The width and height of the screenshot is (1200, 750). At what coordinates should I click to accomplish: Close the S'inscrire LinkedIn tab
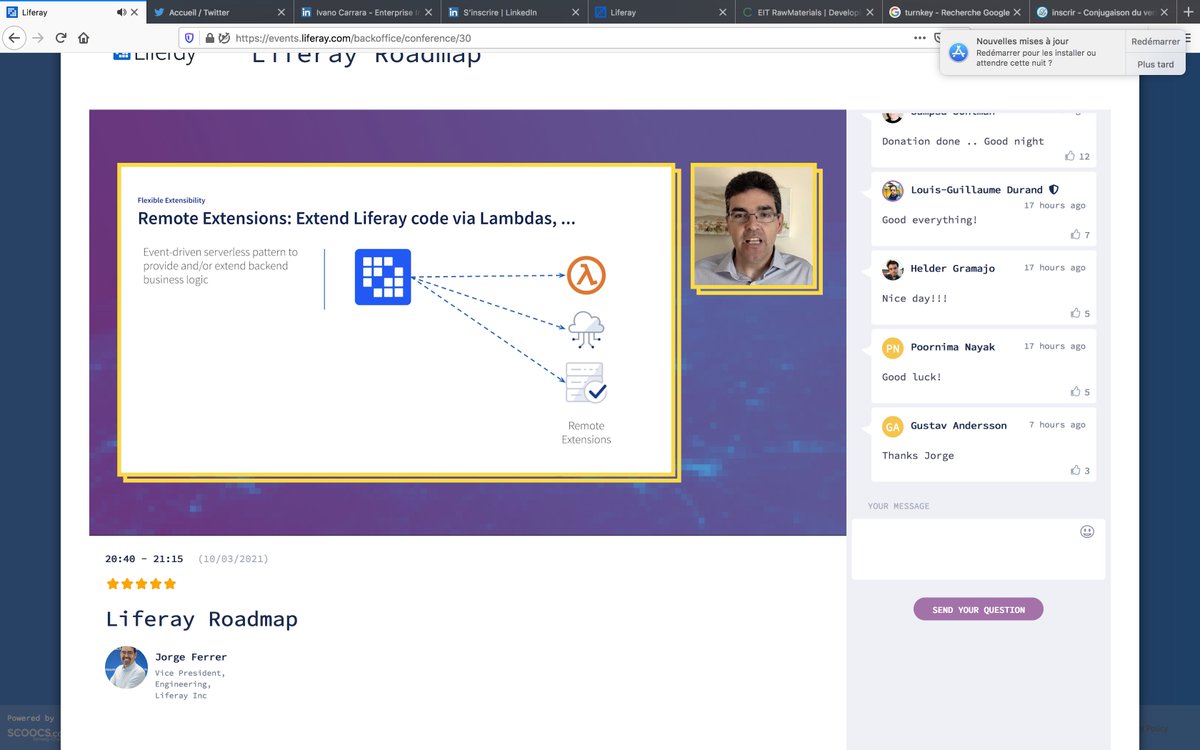[x=574, y=12]
